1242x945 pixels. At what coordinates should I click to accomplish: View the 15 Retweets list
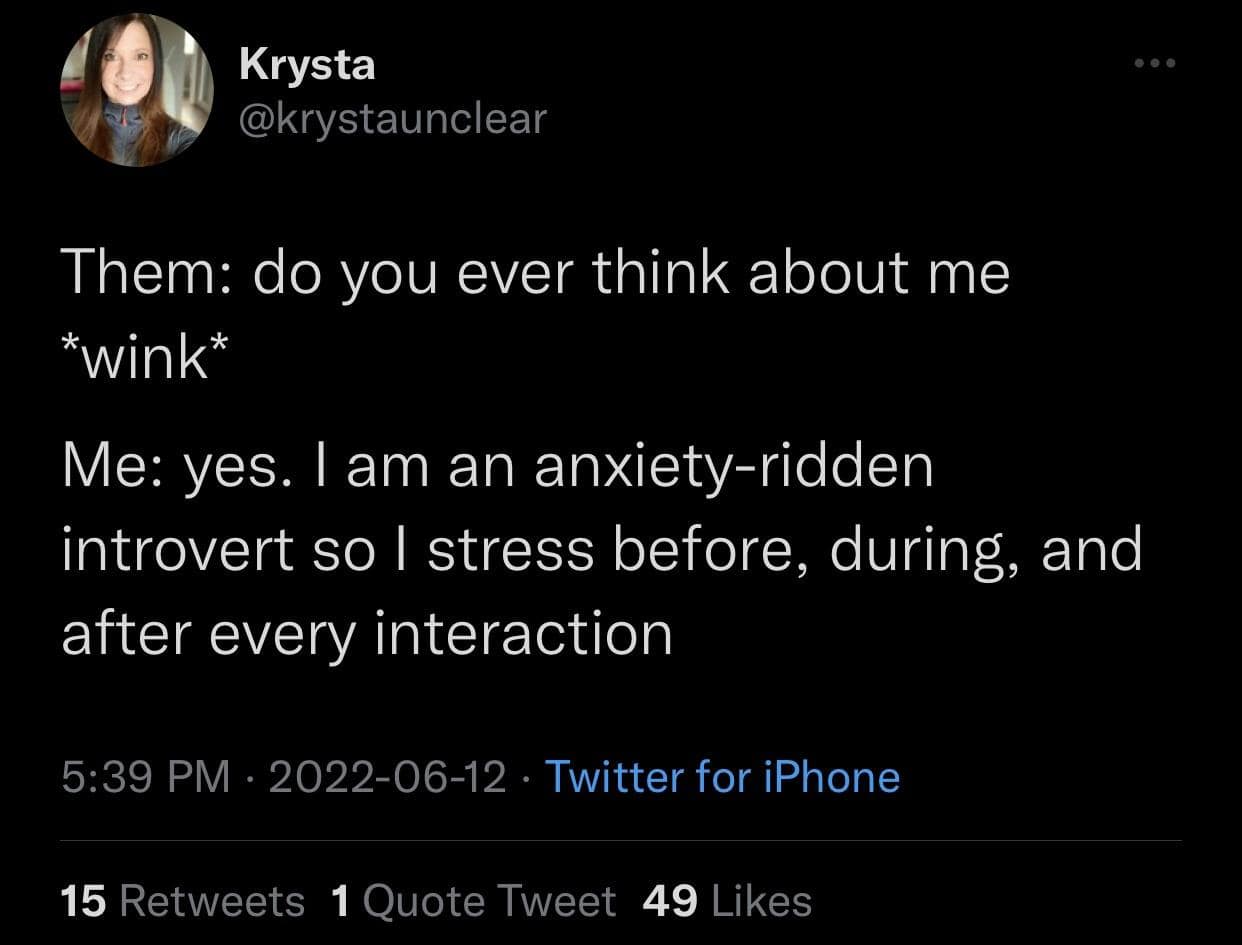coord(182,901)
